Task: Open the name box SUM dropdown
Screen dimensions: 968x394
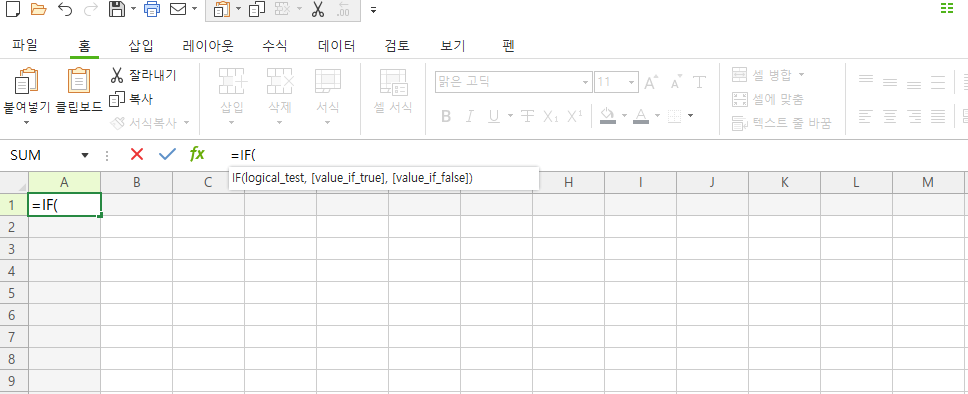Action: pos(85,155)
